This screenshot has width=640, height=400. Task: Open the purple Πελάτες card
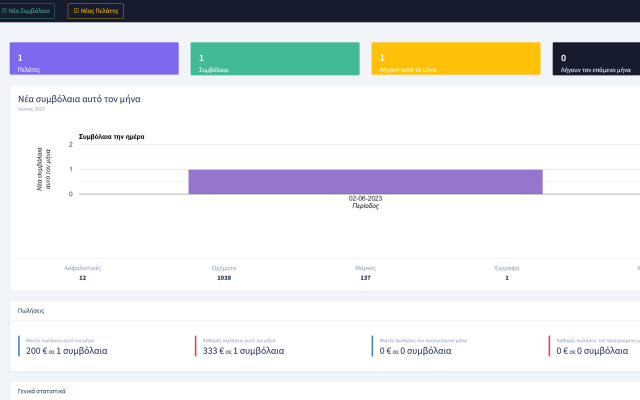pos(94,59)
